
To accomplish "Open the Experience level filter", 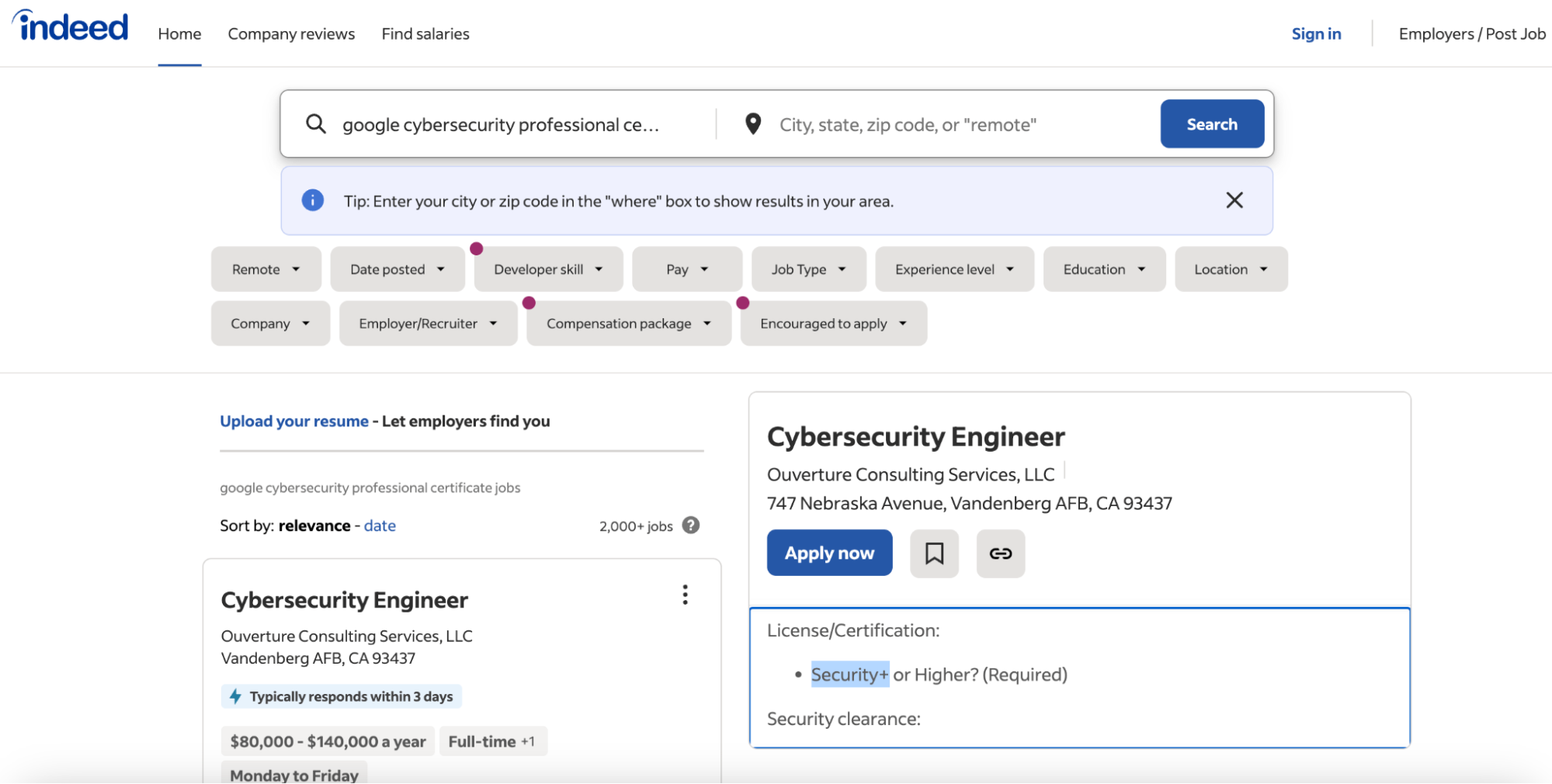I will point(954,269).
